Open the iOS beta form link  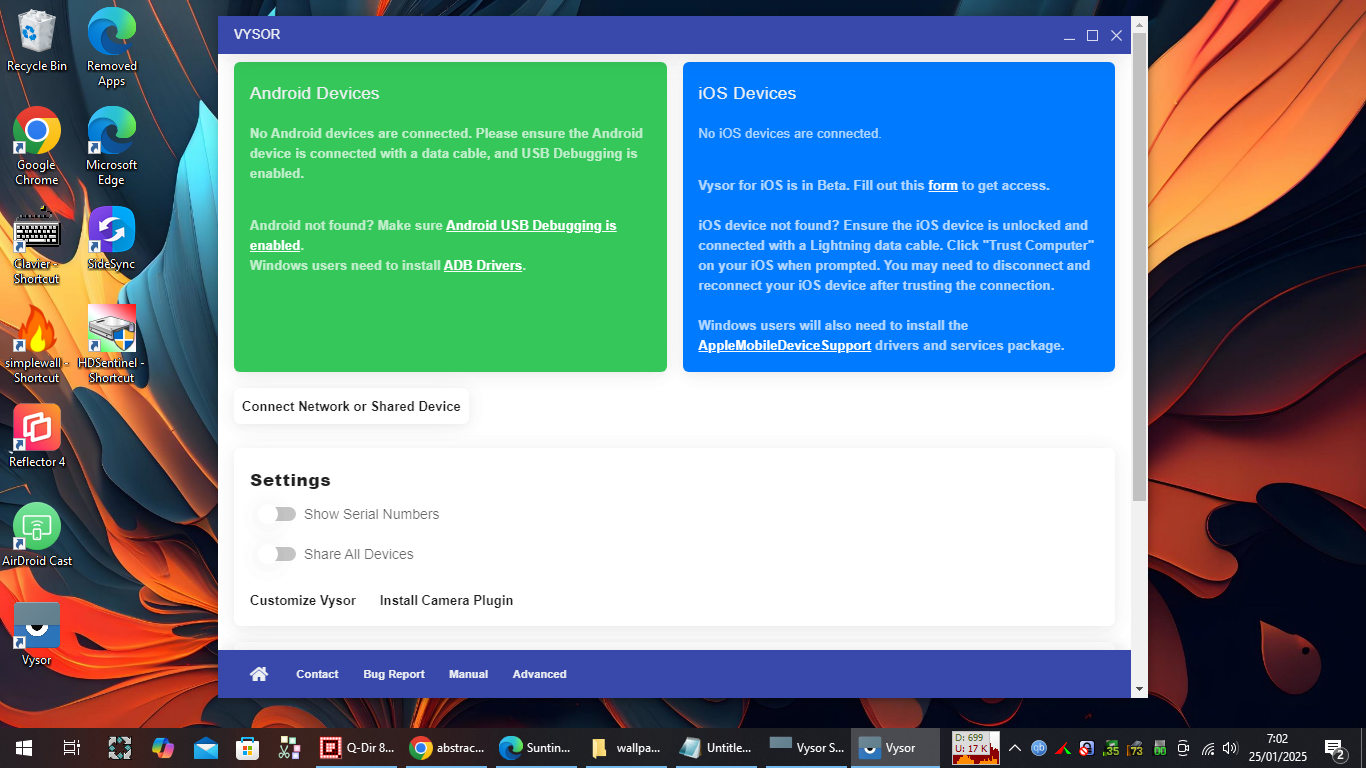click(x=943, y=185)
